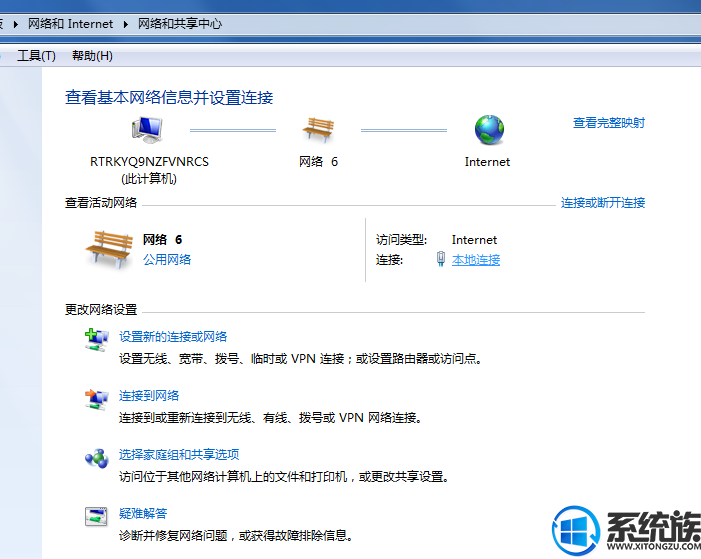Click the 连接到网络 icon

(97, 399)
